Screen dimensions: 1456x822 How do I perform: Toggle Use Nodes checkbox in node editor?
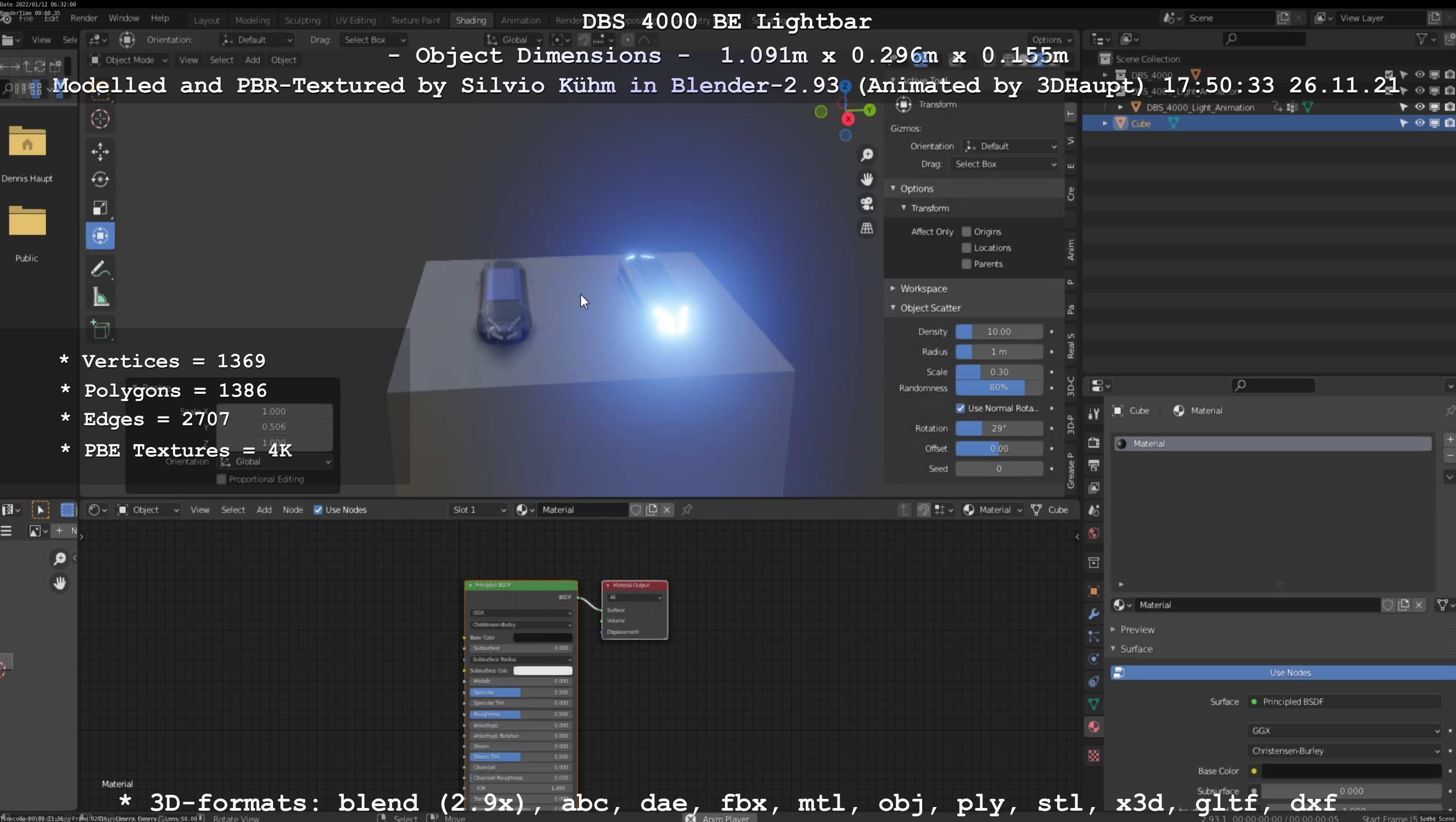click(318, 510)
